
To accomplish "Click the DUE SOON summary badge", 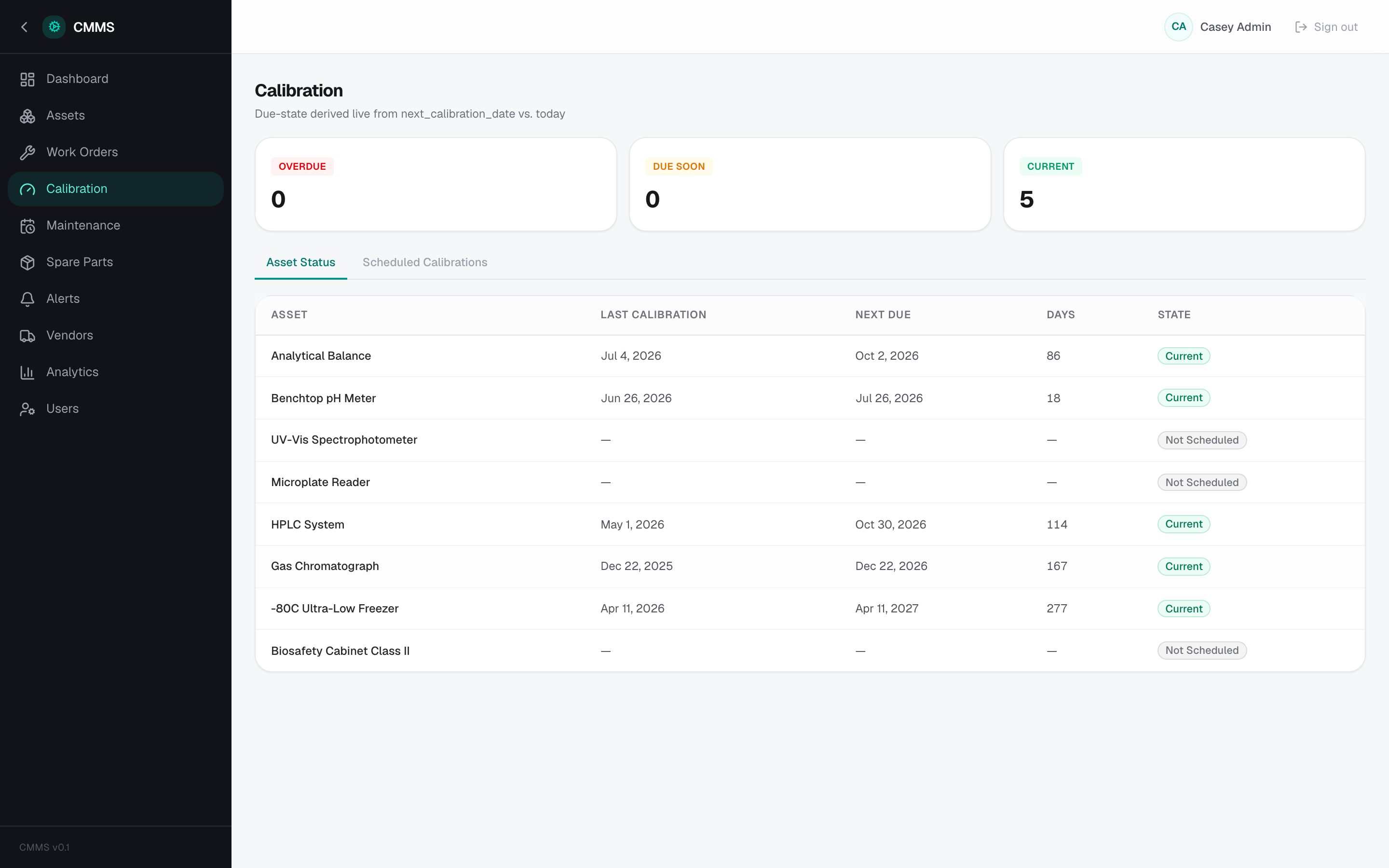I will (x=679, y=166).
